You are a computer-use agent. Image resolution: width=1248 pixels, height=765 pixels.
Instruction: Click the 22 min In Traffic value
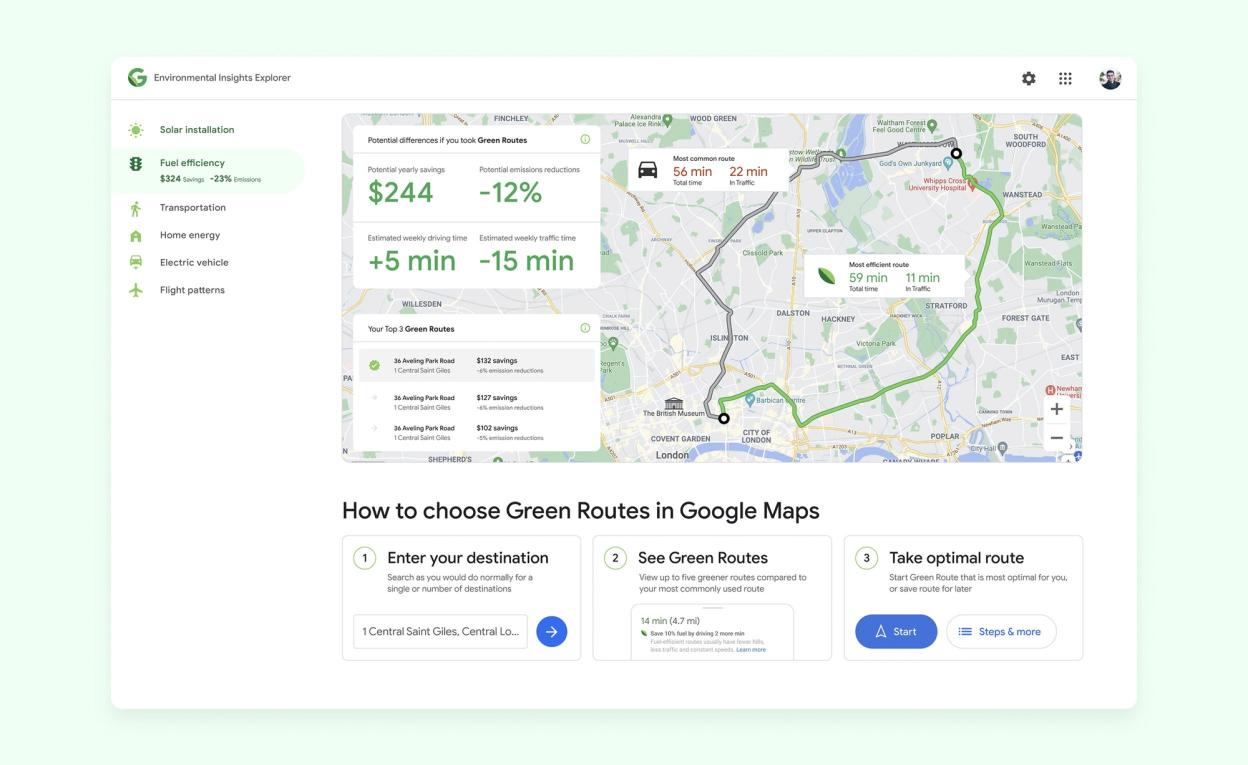(748, 171)
